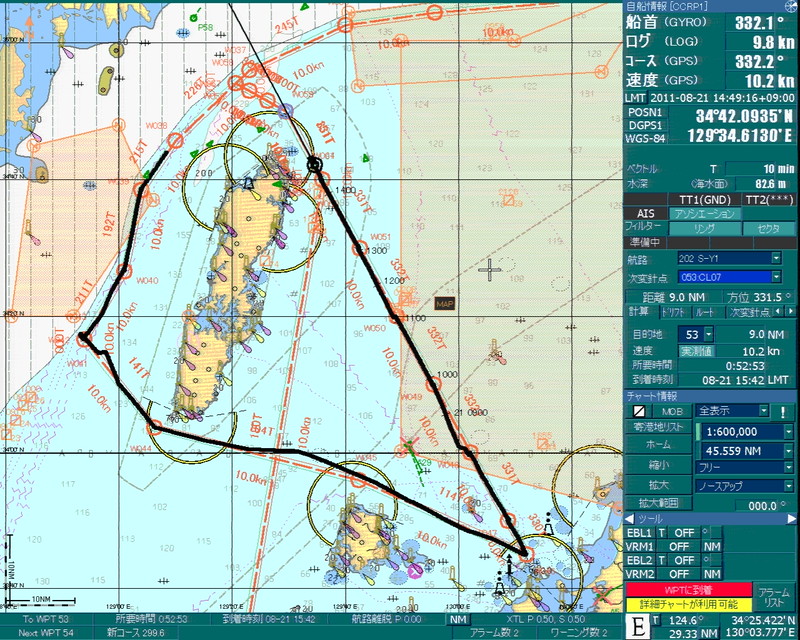
Task: Click the MOB man-overboard button
Action: 668,411
